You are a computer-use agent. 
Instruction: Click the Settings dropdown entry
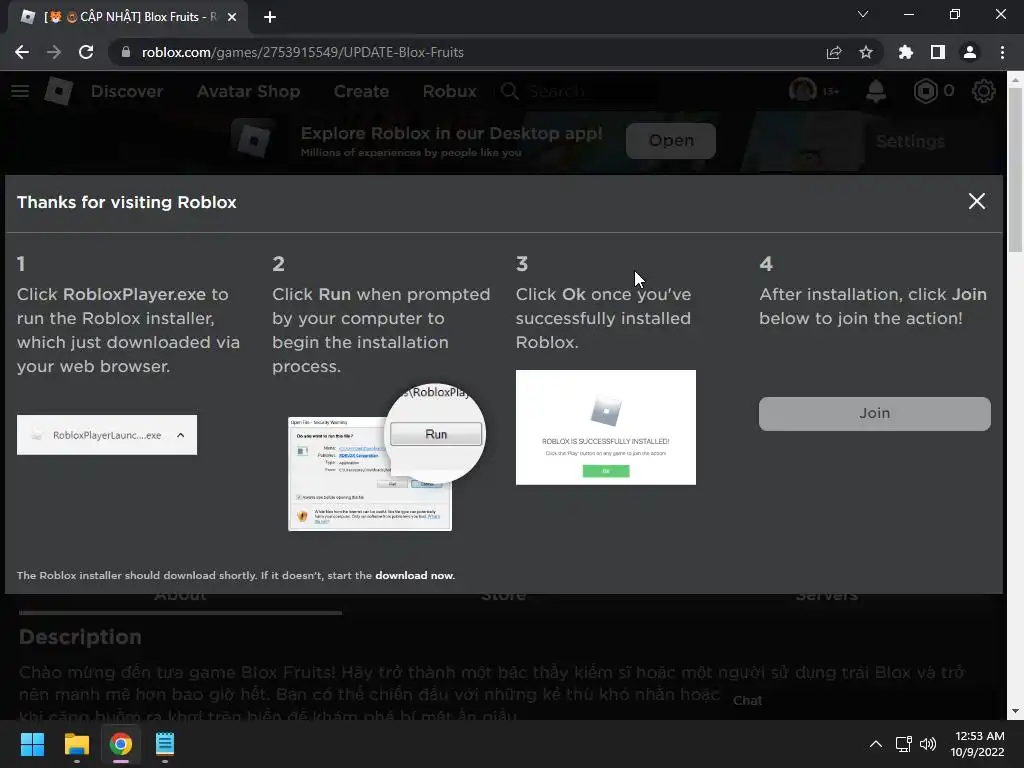[910, 141]
